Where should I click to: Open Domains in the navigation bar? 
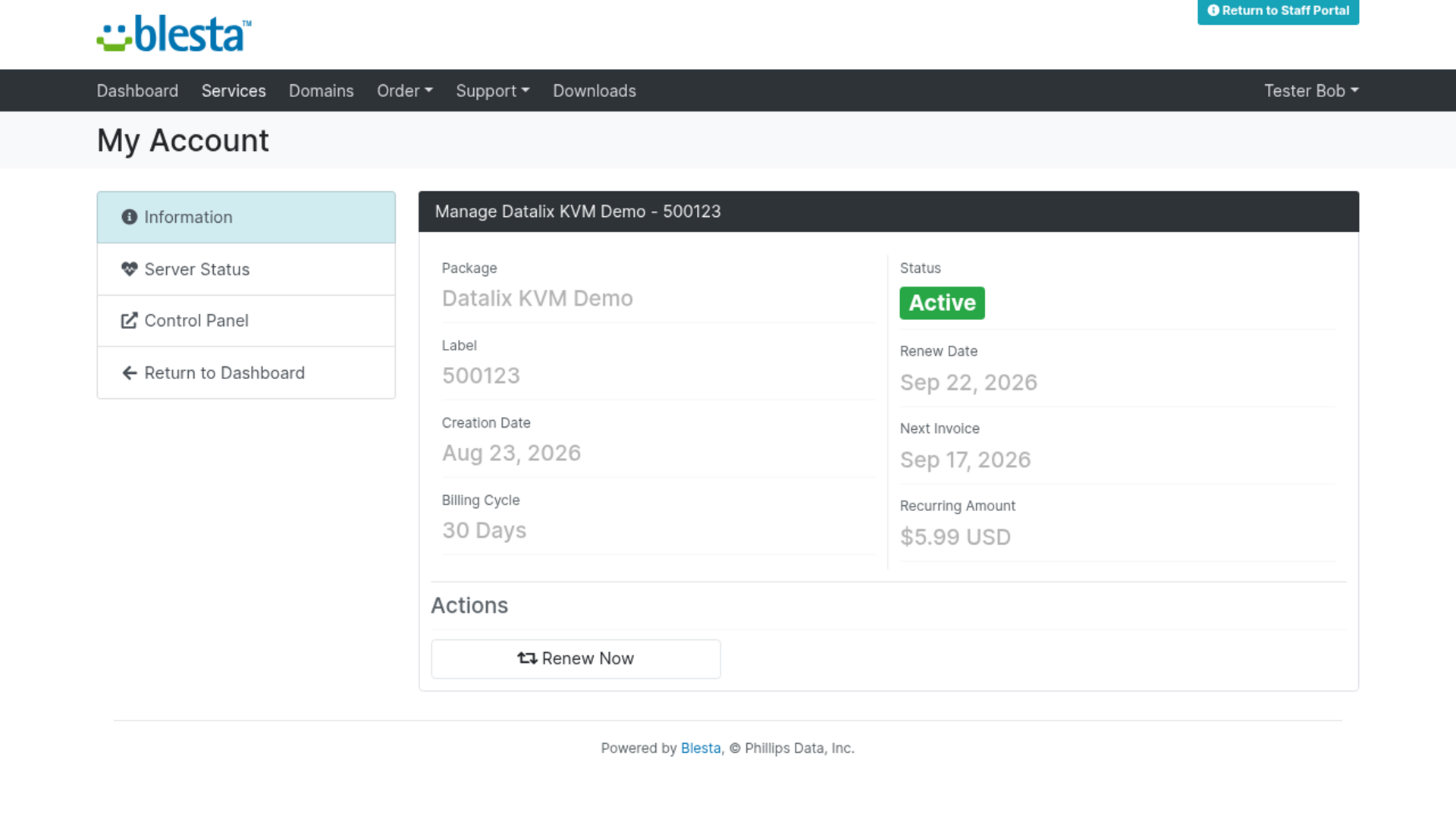pyautogui.click(x=322, y=91)
